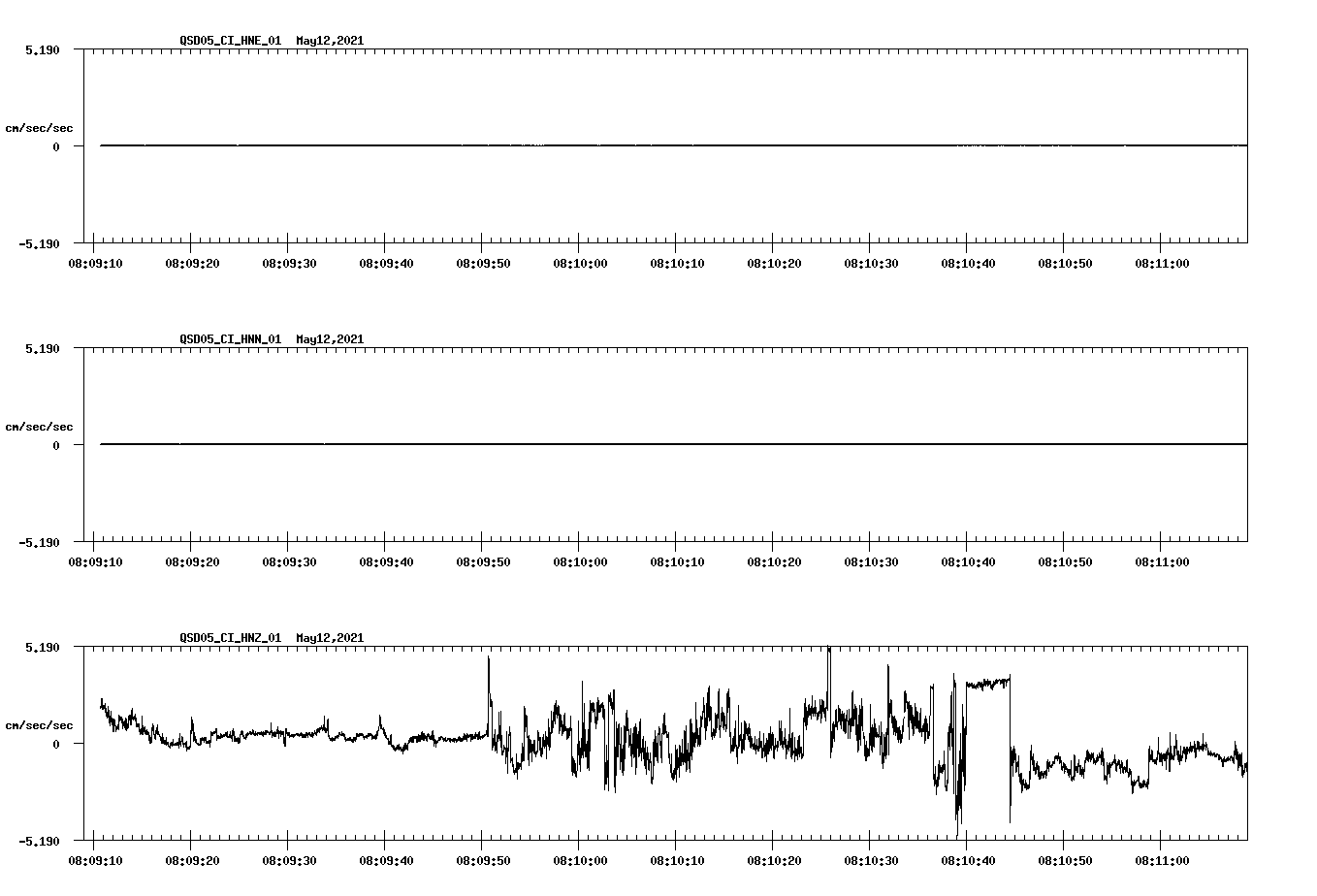Screen dimensions: 1317x896
Task: Click the May12,2021 date on the HNZ panel
Action: pyautogui.click(x=329, y=639)
